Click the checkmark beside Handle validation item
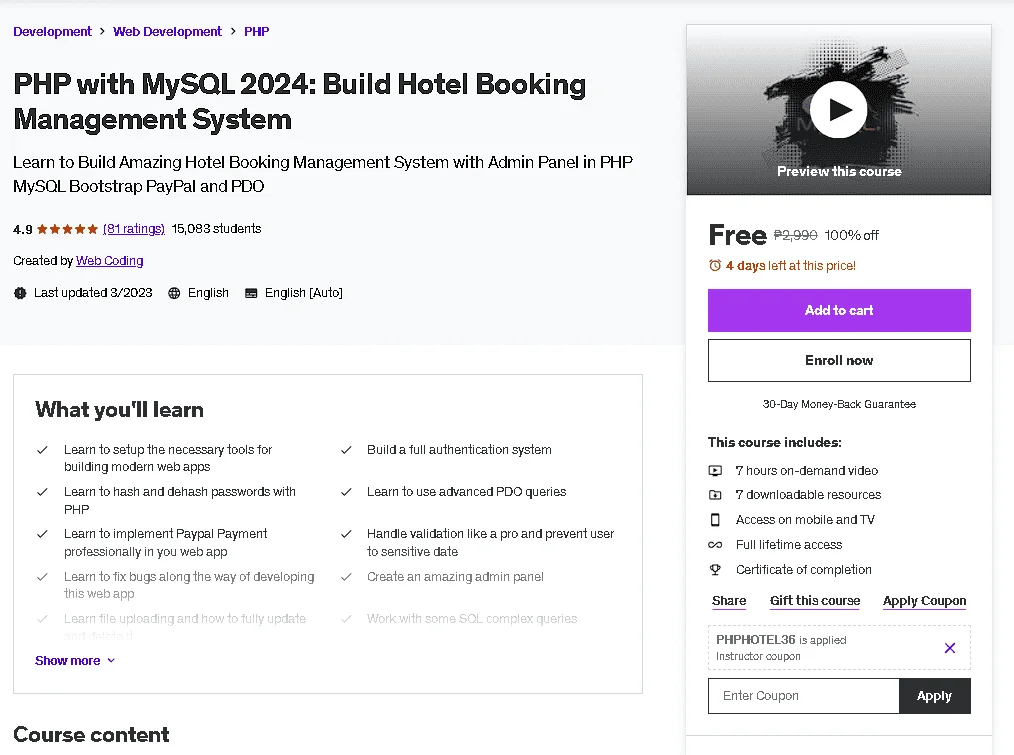This screenshot has width=1014, height=755. (x=346, y=534)
